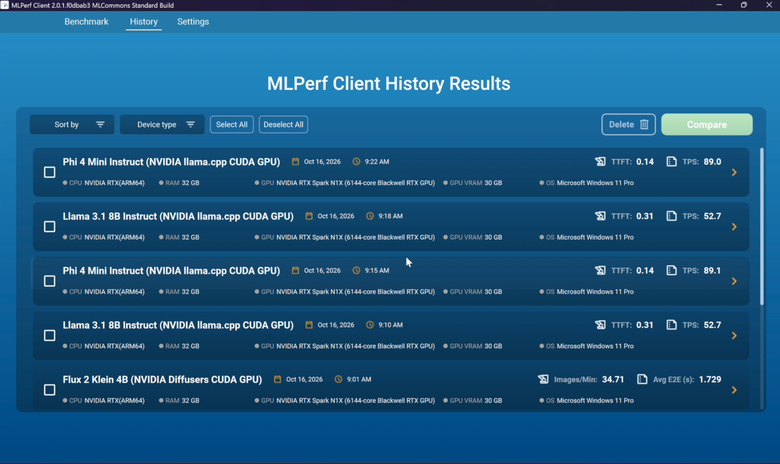This screenshot has width=780, height=464.
Task: Click the TPS icon in Llama 9:10 AM row
Action: click(x=672, y=325)
